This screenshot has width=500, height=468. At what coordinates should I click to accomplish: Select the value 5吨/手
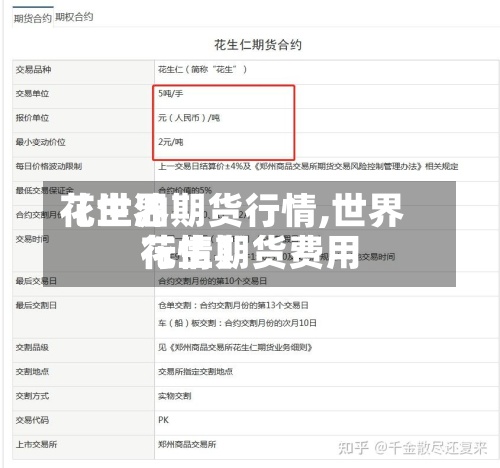click(171, 94)
